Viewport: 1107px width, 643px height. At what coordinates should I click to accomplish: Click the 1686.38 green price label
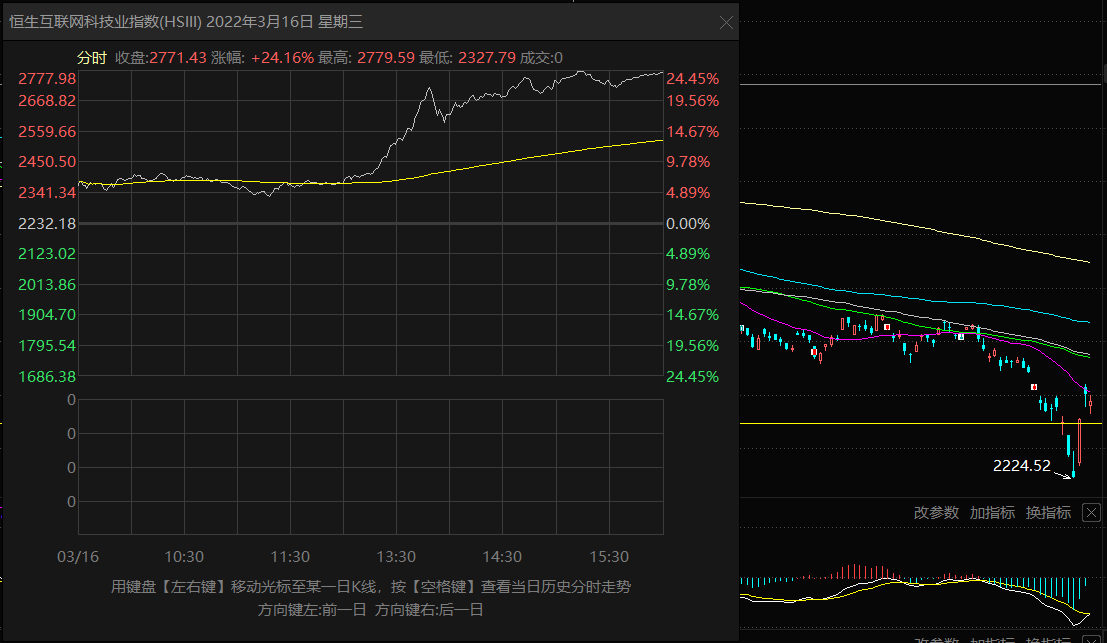pos(47,377)
